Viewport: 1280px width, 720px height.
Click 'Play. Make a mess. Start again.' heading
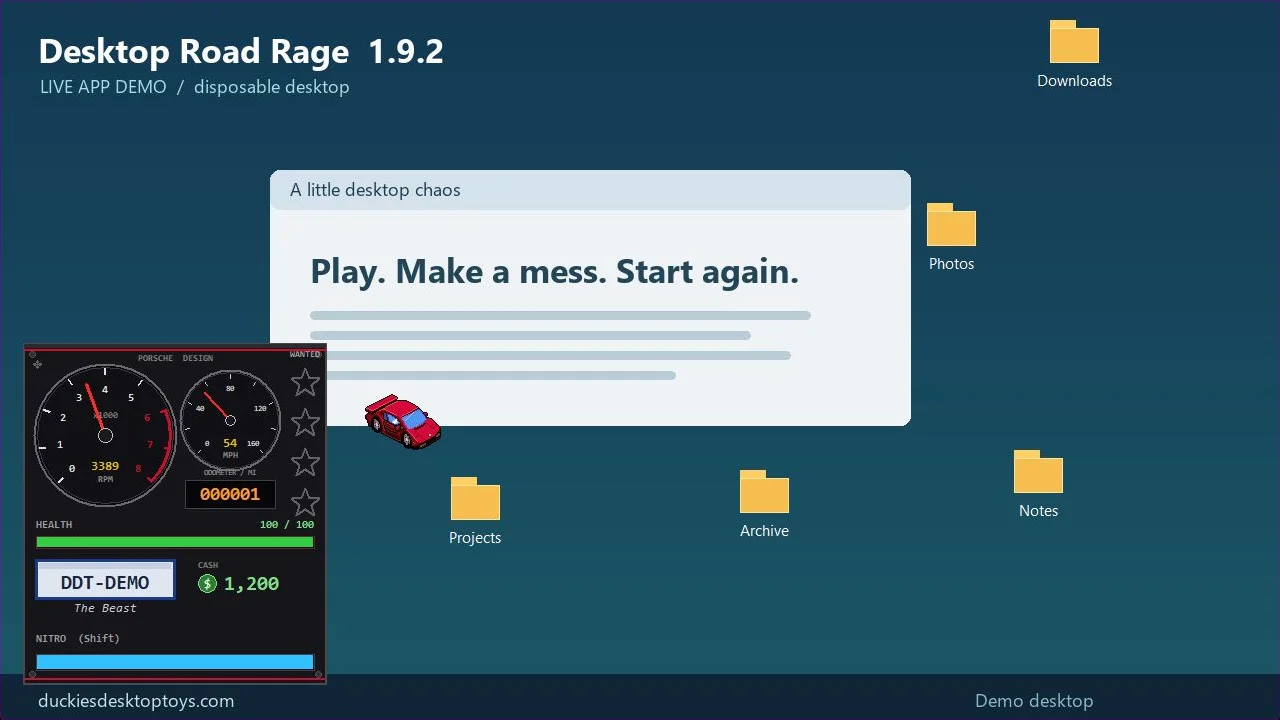pyautogui.click(x=555, y=271)
